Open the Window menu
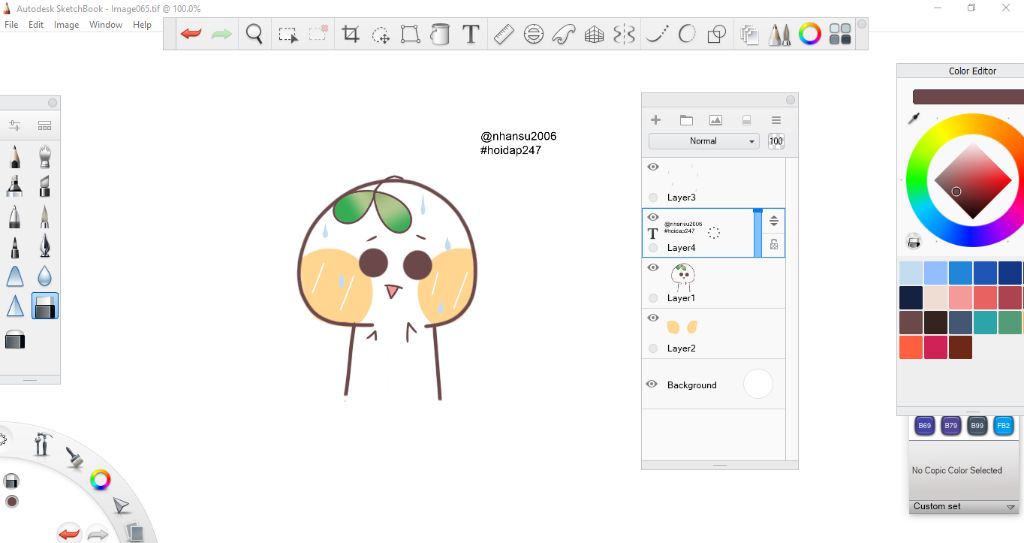Viewport: 1024px width, 543px height. click(105, 25)
